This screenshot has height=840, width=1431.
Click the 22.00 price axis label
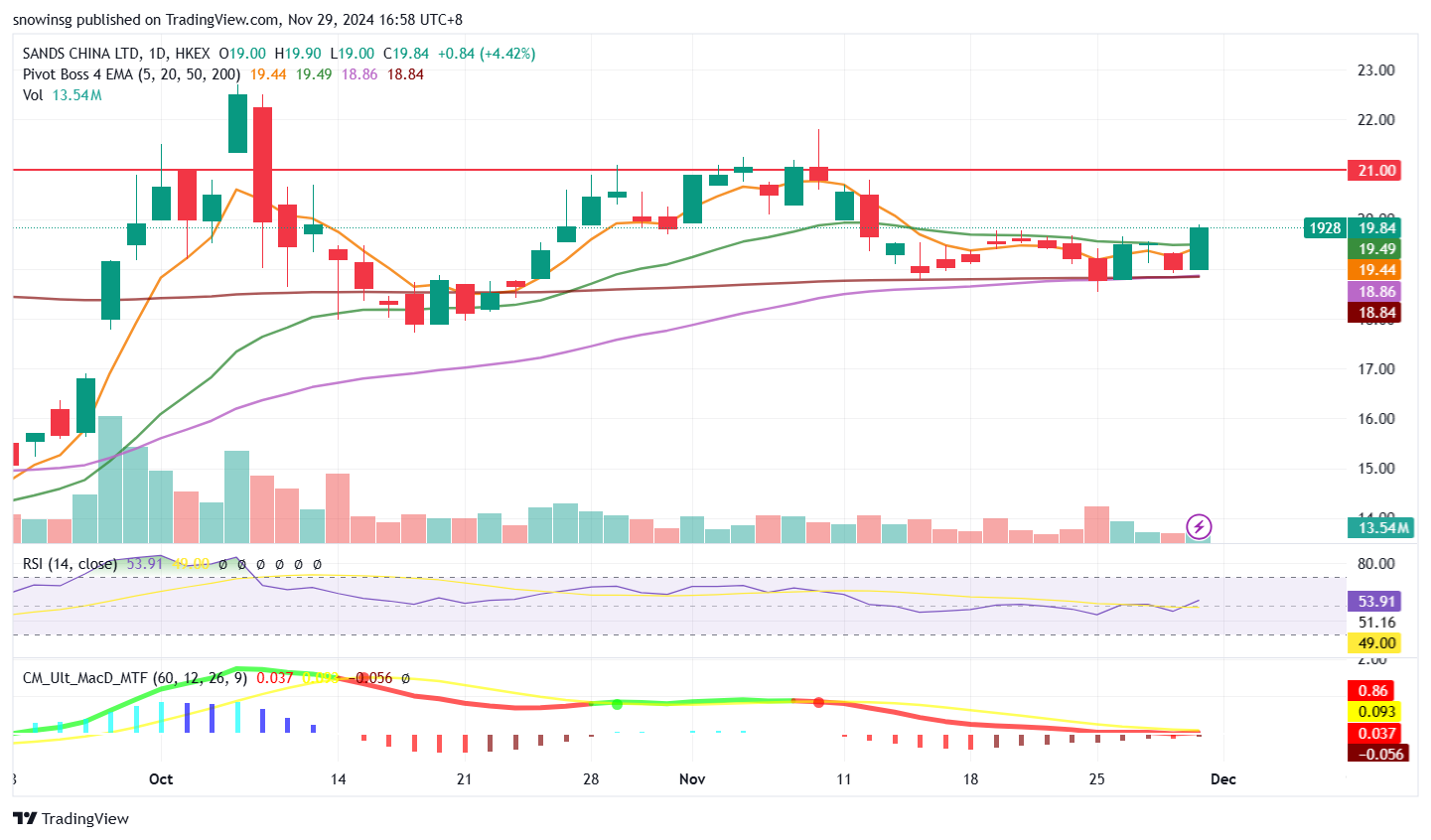[1375, 120]
